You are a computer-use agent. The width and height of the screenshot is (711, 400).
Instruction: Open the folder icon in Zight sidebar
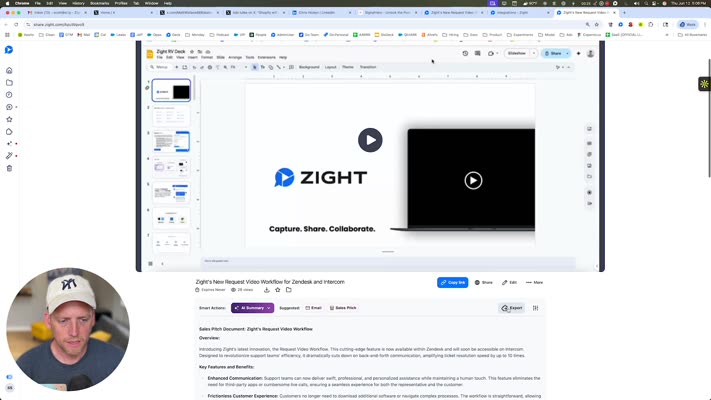click(9, 83)
